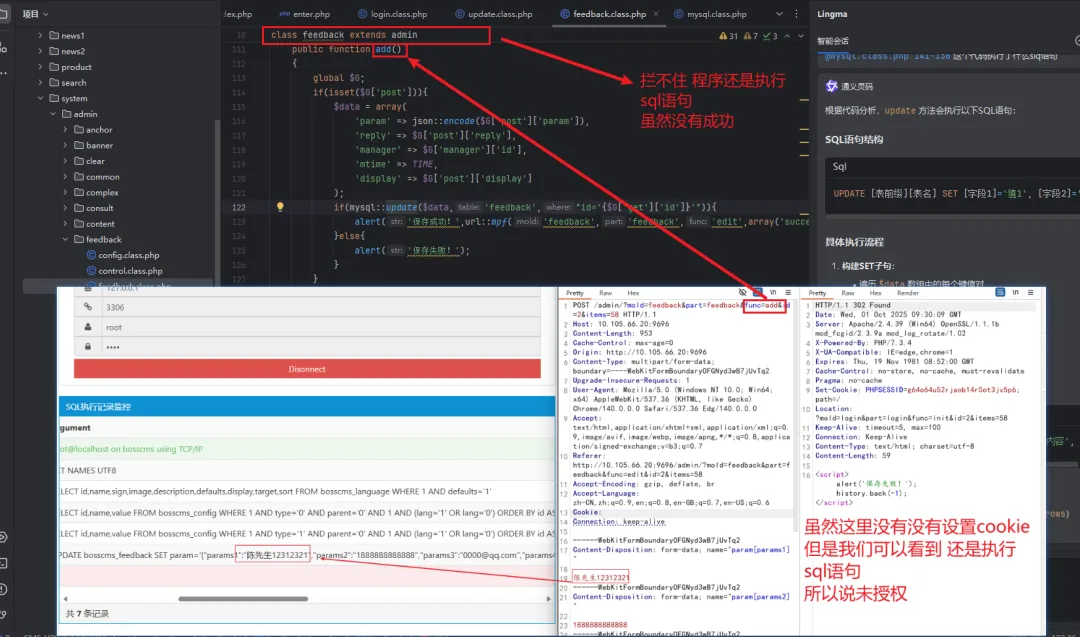The image size is (1080, 637).
Task: Toggle the \n newline icon in response pane
Action: coord(1015,293)
